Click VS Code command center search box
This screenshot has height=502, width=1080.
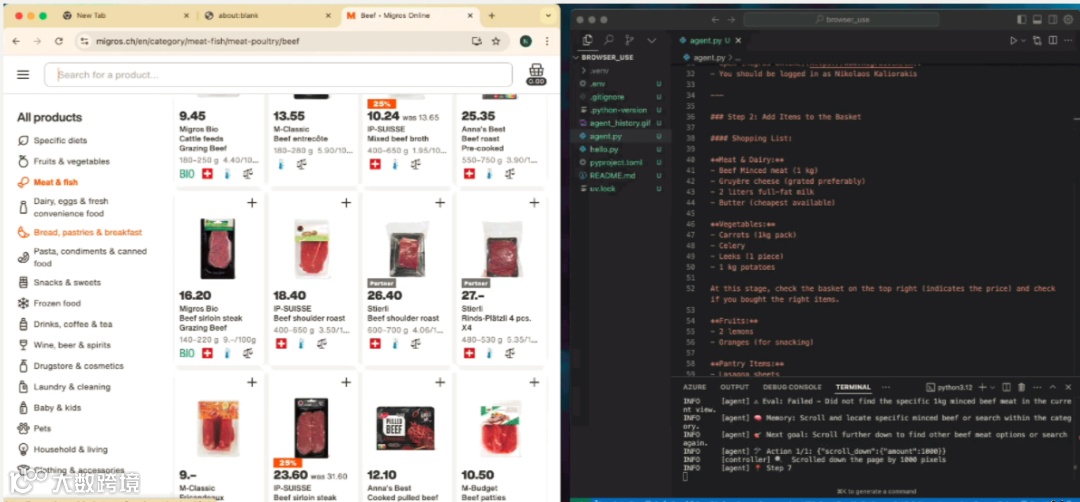click(x=840, y=20)
